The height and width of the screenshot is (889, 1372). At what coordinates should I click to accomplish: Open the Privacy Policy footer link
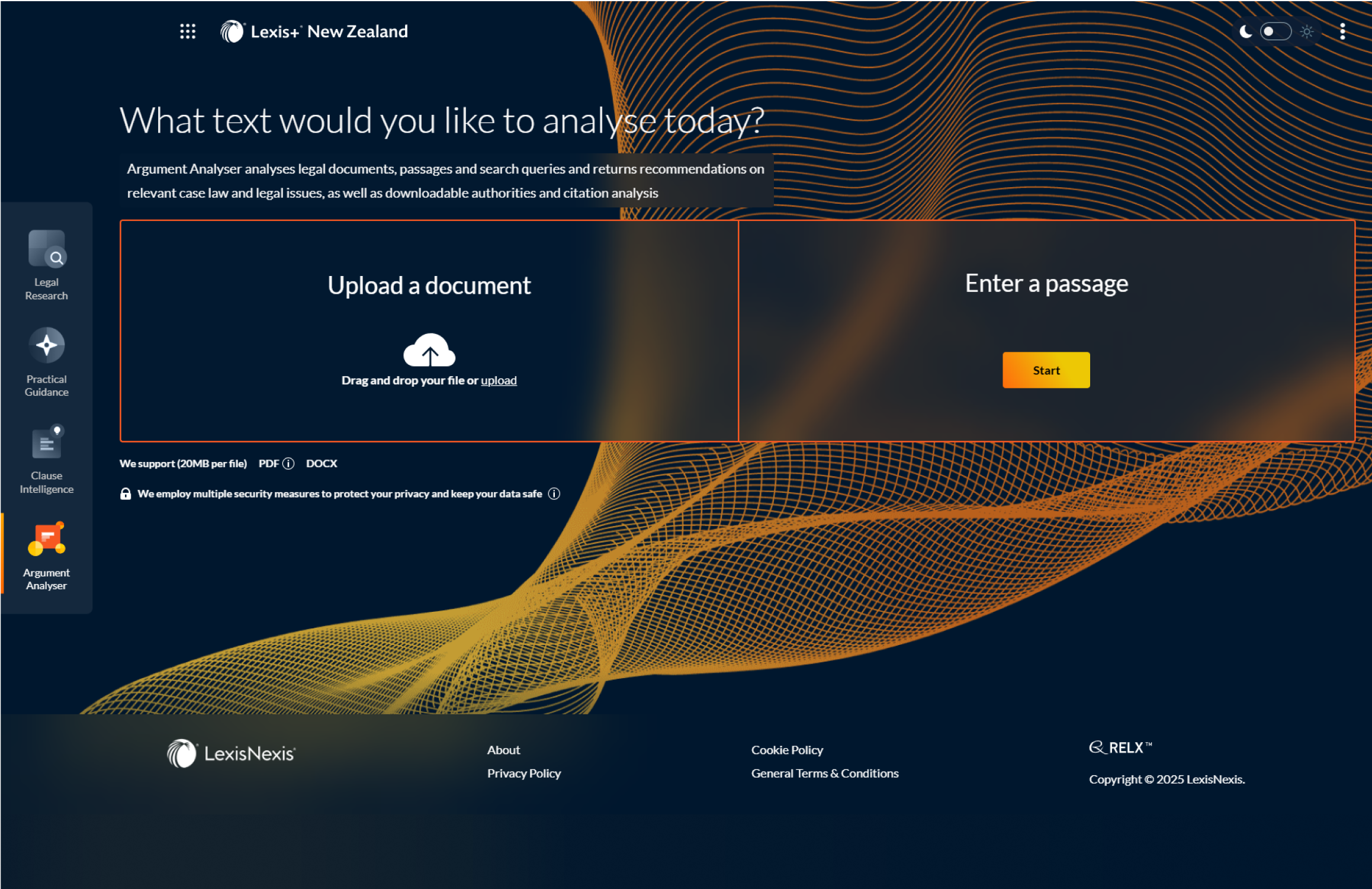(x=523, y=774)
